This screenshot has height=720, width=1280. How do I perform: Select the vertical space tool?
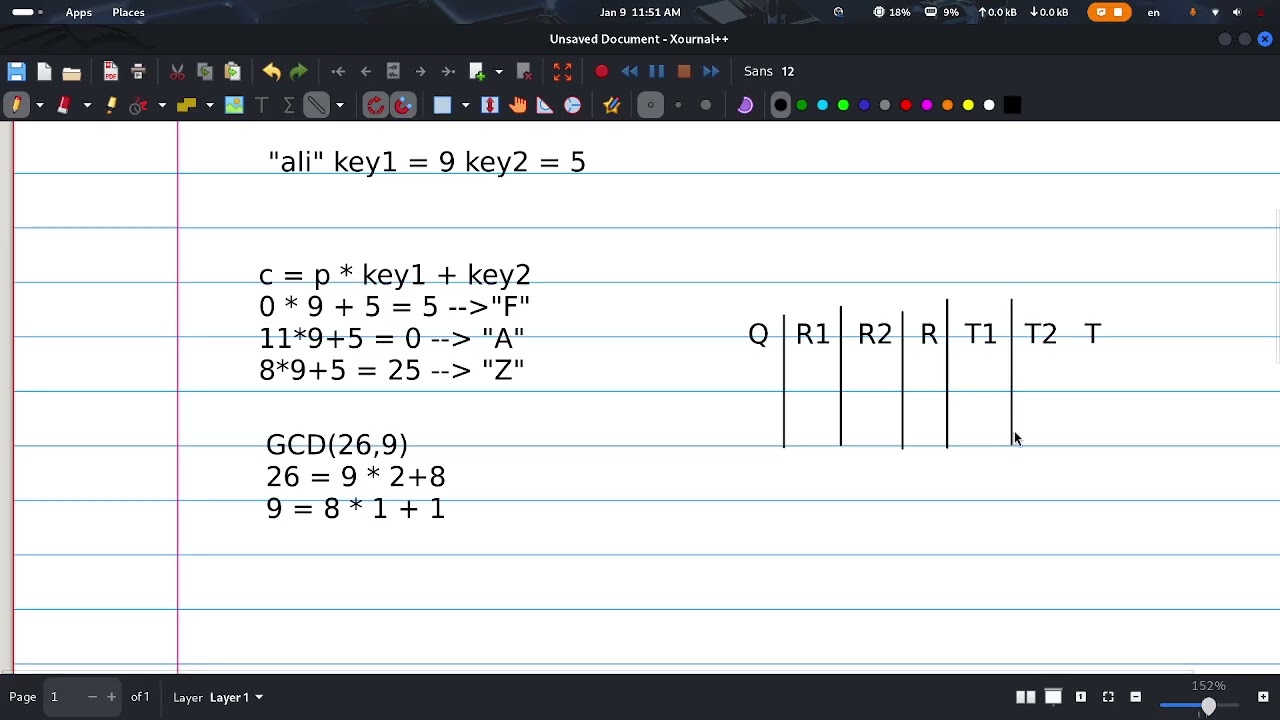point(490,105)
